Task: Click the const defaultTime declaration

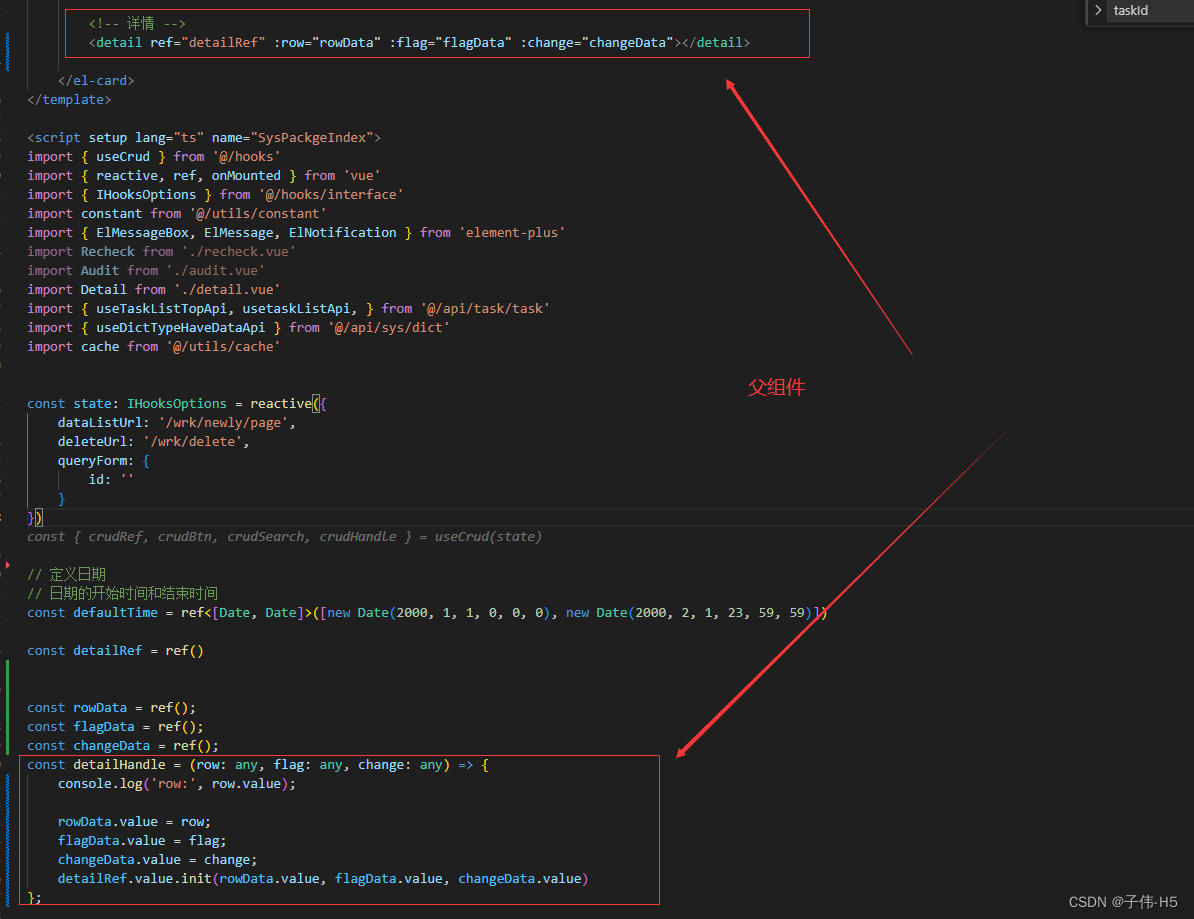Action: 427,613
